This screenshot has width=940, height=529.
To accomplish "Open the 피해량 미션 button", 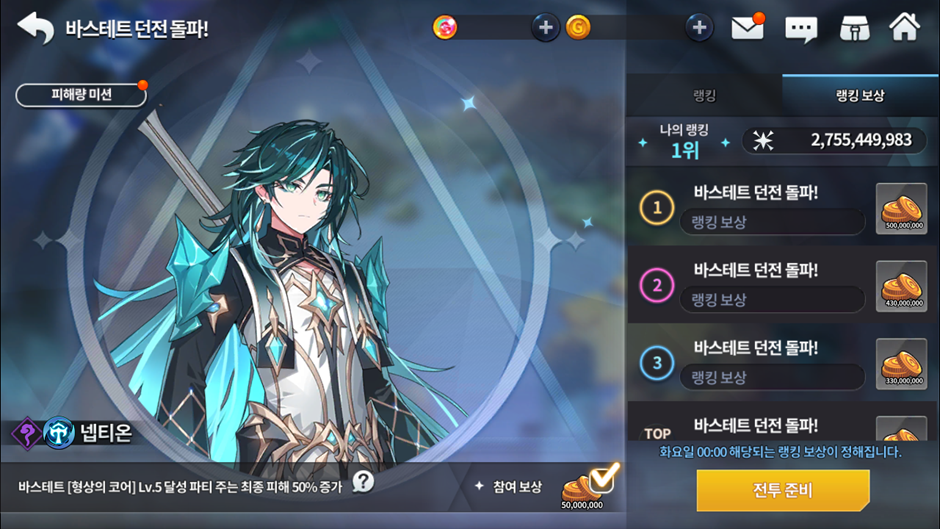I will point(81,95).
